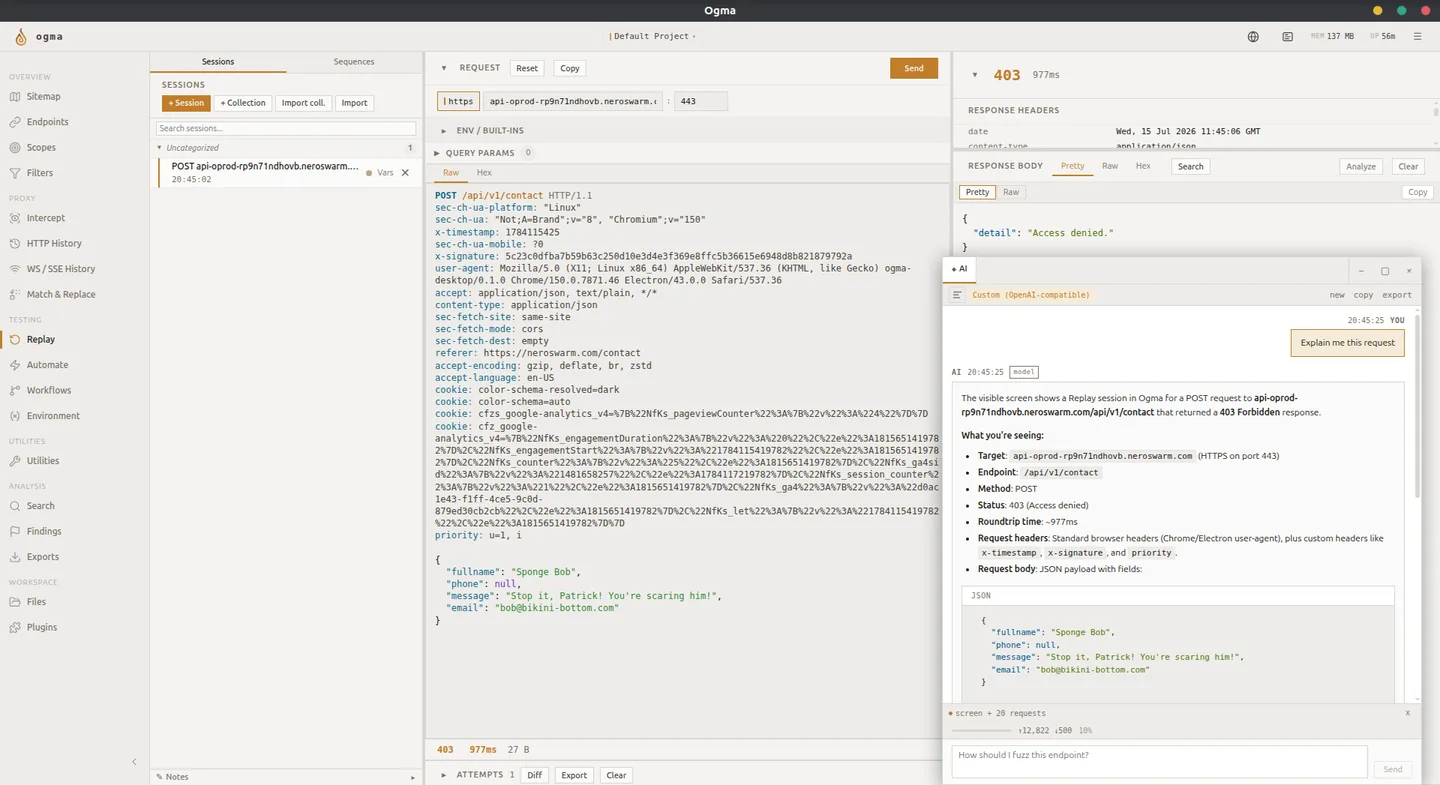Collapse the Uncategorized sessions group
This screenshot has height=785, width=1440.
click(159, 148)
